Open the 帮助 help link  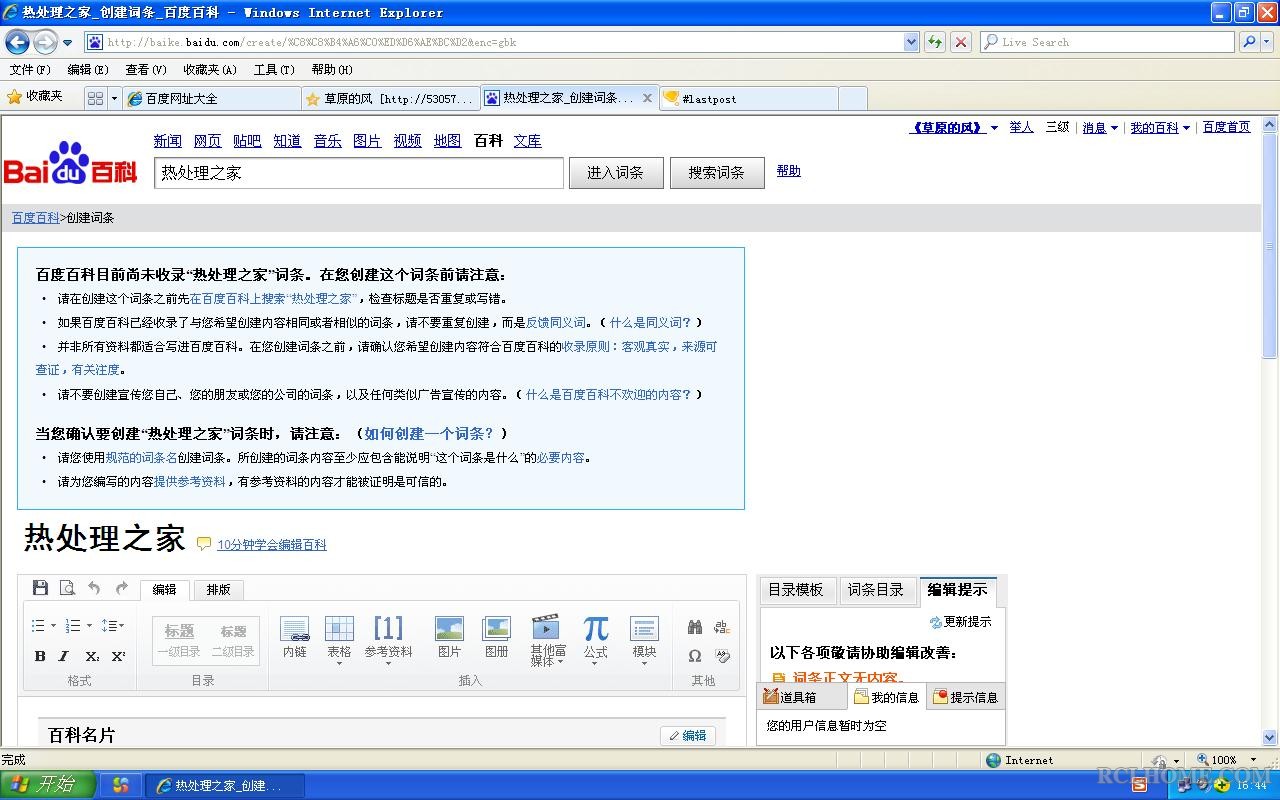(x=788, y=171)
